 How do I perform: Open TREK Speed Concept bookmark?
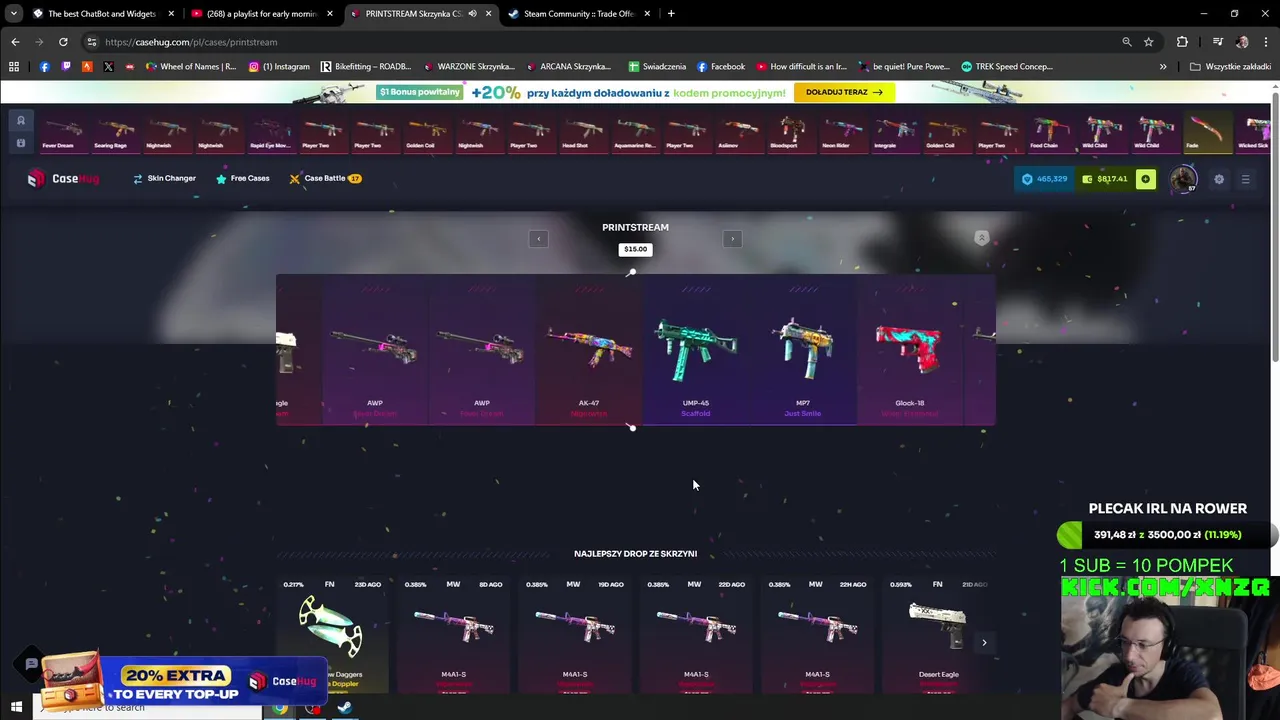(x=1007, y=67)
